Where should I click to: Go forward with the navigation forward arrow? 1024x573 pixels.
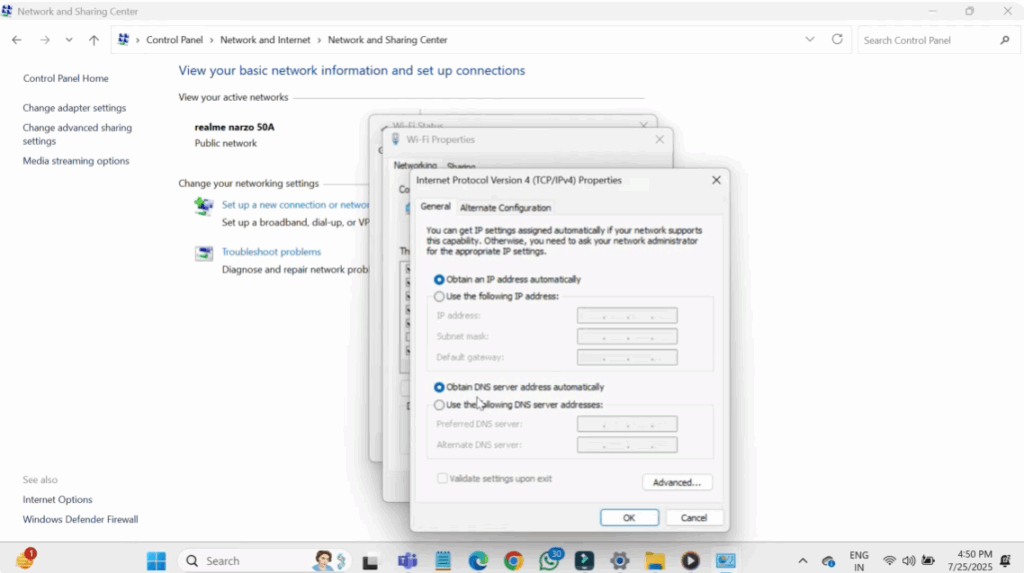44,40
